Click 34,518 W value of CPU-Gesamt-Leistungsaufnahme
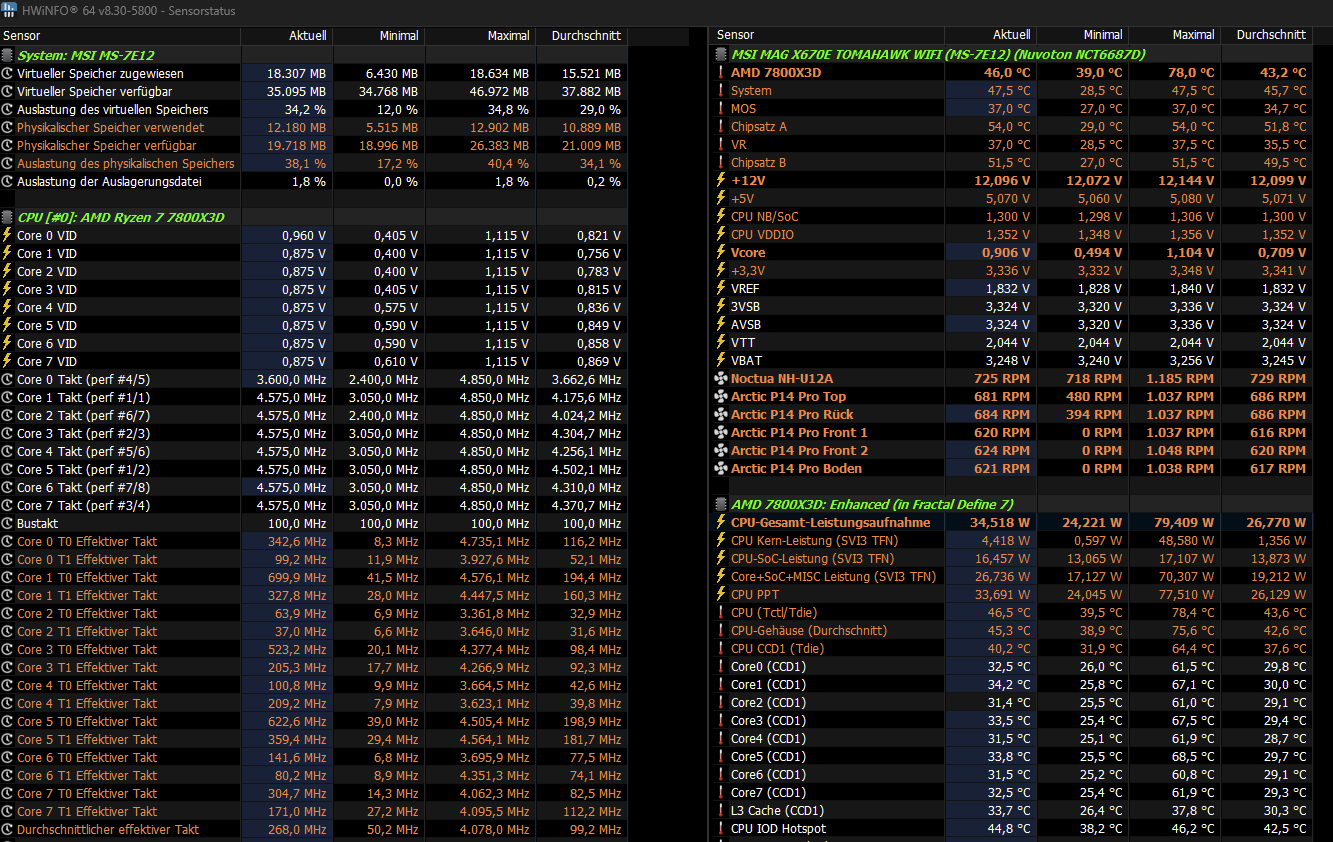Image resolution: width=1333 pixels, height=842 pixels. pos(1000,523)
